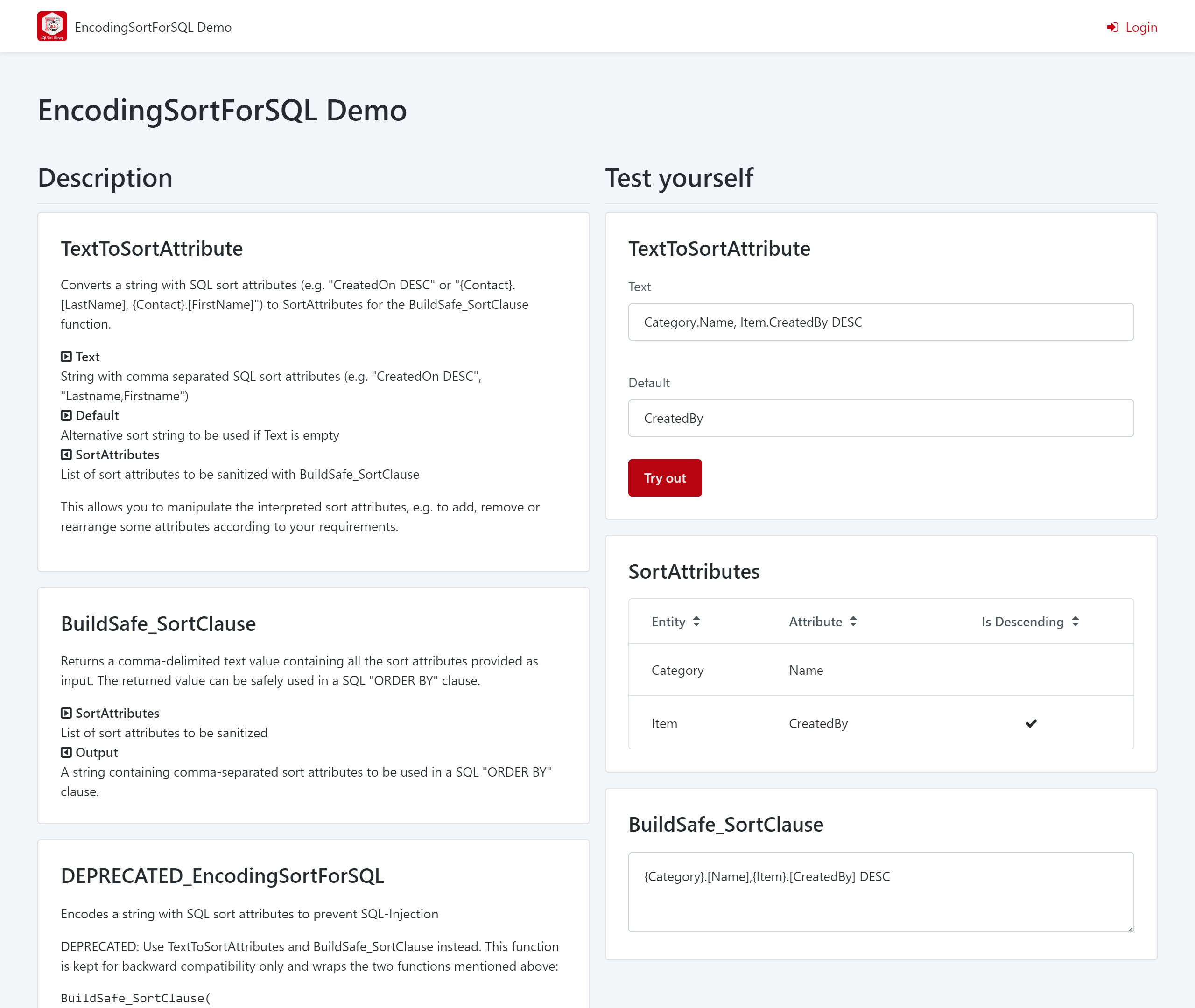Click the EncodingSortForSQL Demo header title
1195x1008 pixels.
pos(153,28)
